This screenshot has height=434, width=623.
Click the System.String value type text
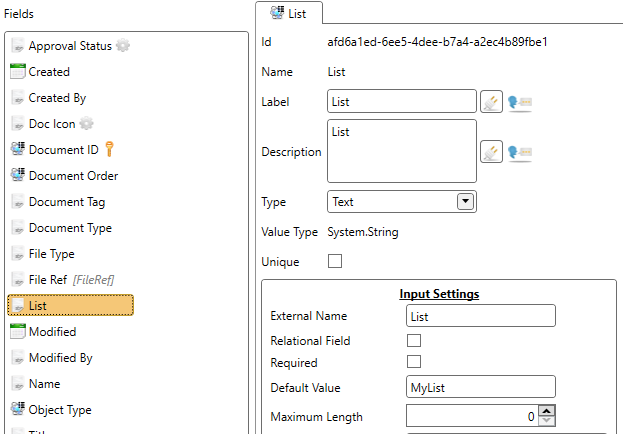point(363,232)
